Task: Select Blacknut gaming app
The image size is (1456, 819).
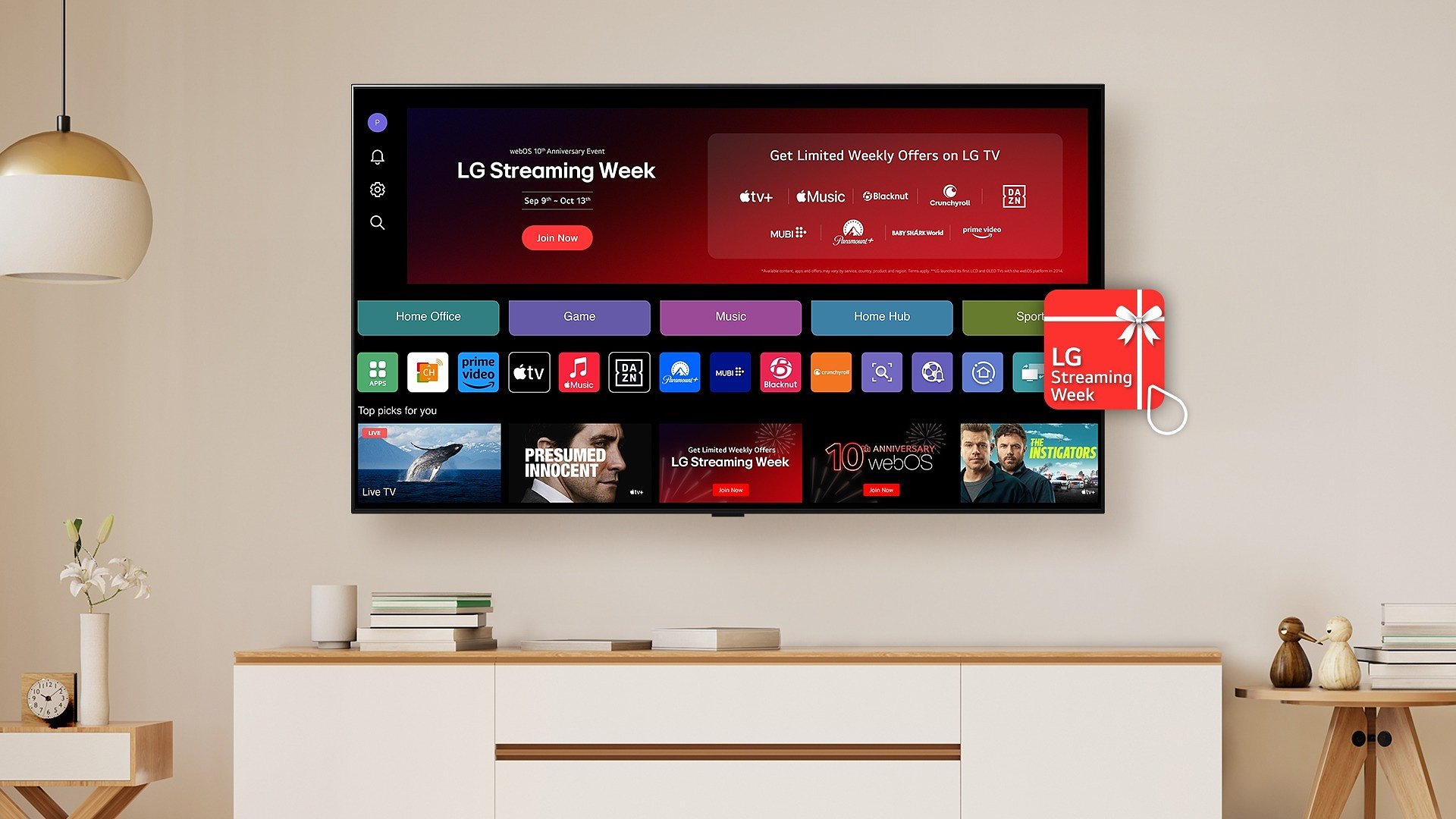Action: (780, 371)
